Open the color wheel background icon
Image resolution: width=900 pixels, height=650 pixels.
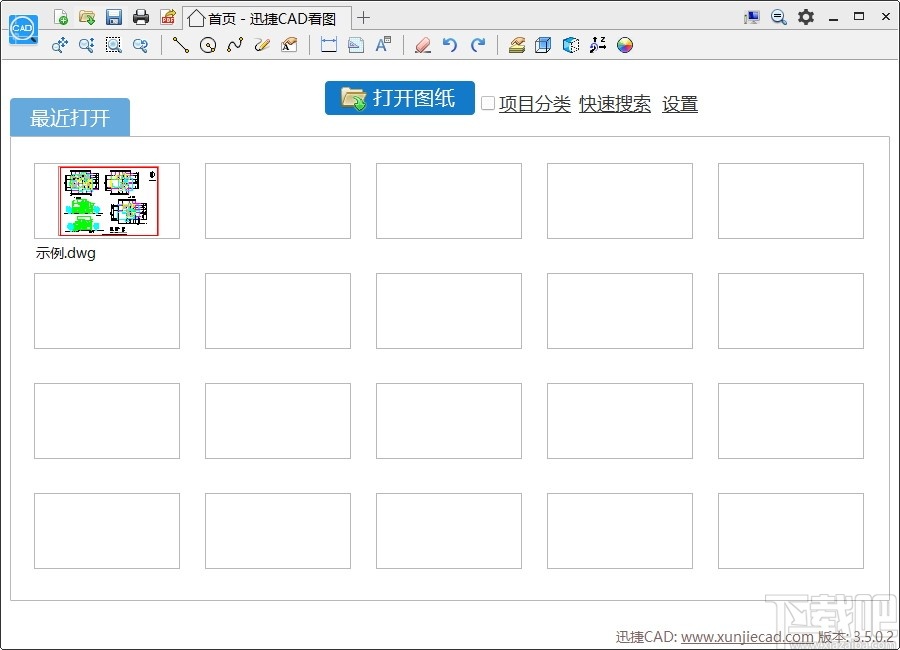tap(624, 45)
